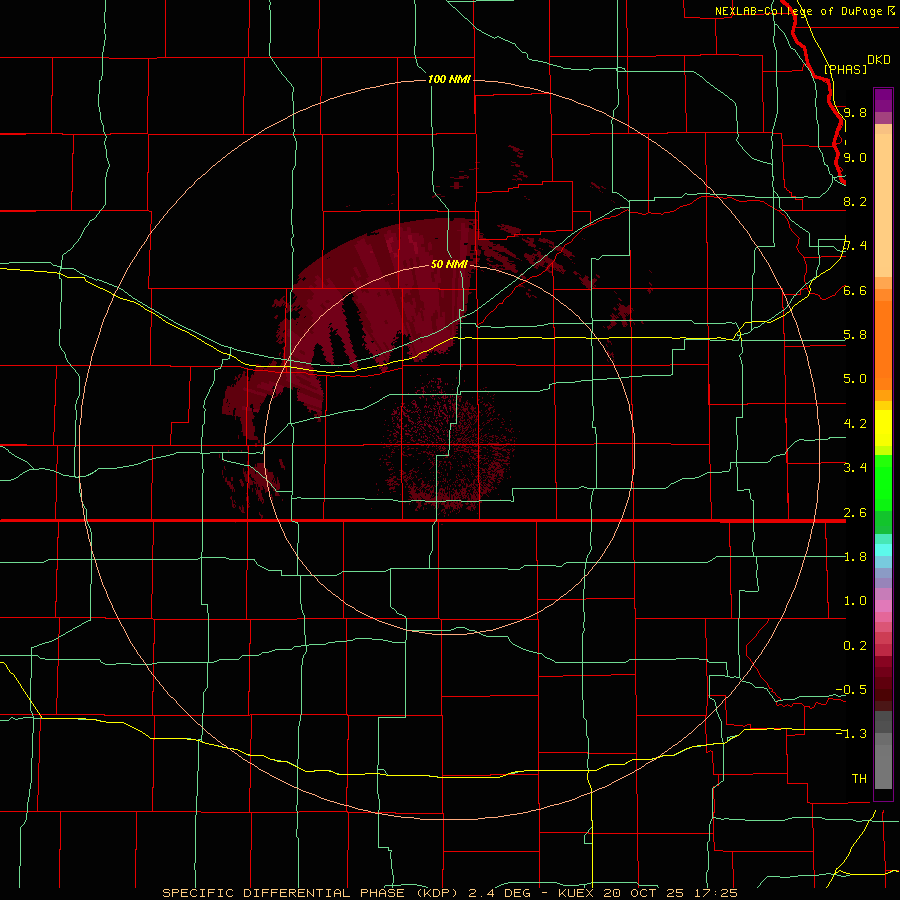Select the bright orange segment of the color bar

pyautogui.click(x=883, y=346)
